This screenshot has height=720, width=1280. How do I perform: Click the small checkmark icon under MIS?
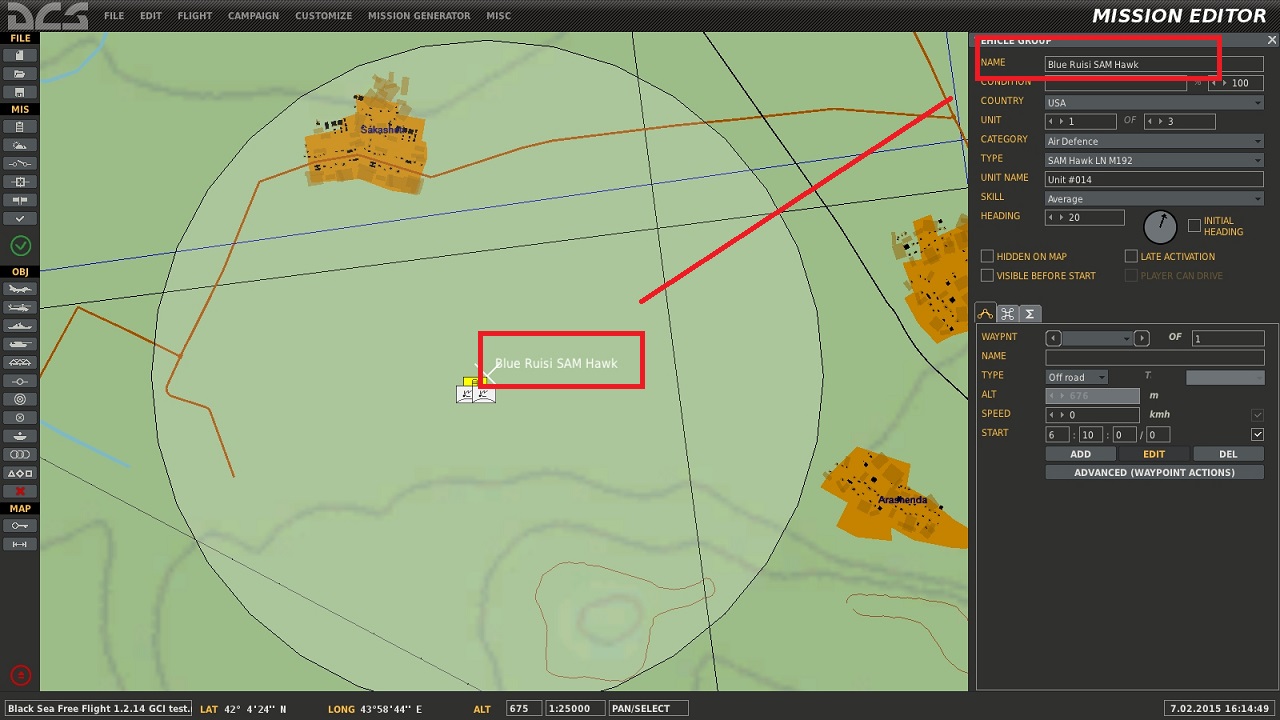click(x=20, y=218)
